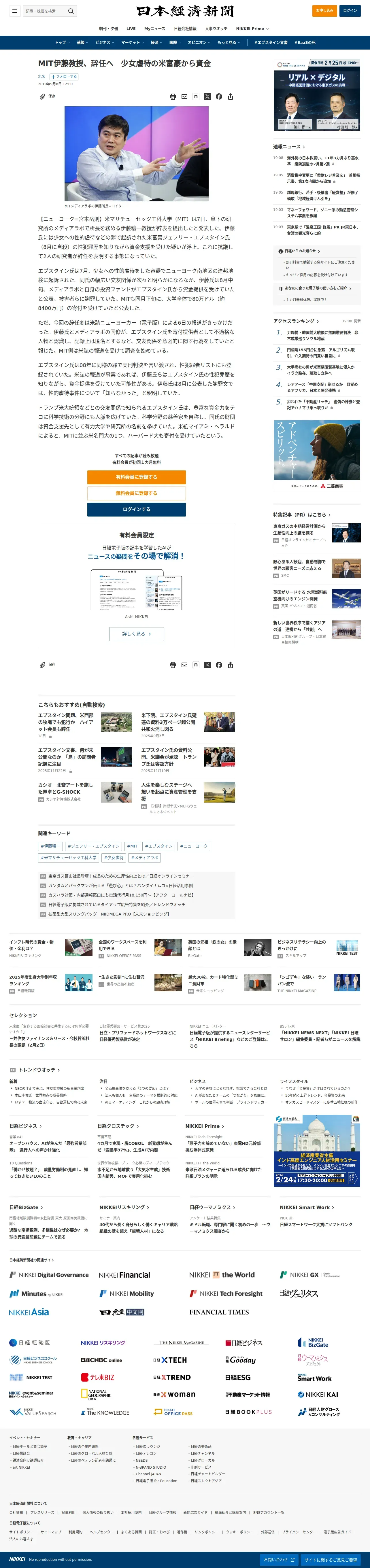Click the blue ログイン header button
Viewport: 370px width, 1568px height.
(350, 10)
